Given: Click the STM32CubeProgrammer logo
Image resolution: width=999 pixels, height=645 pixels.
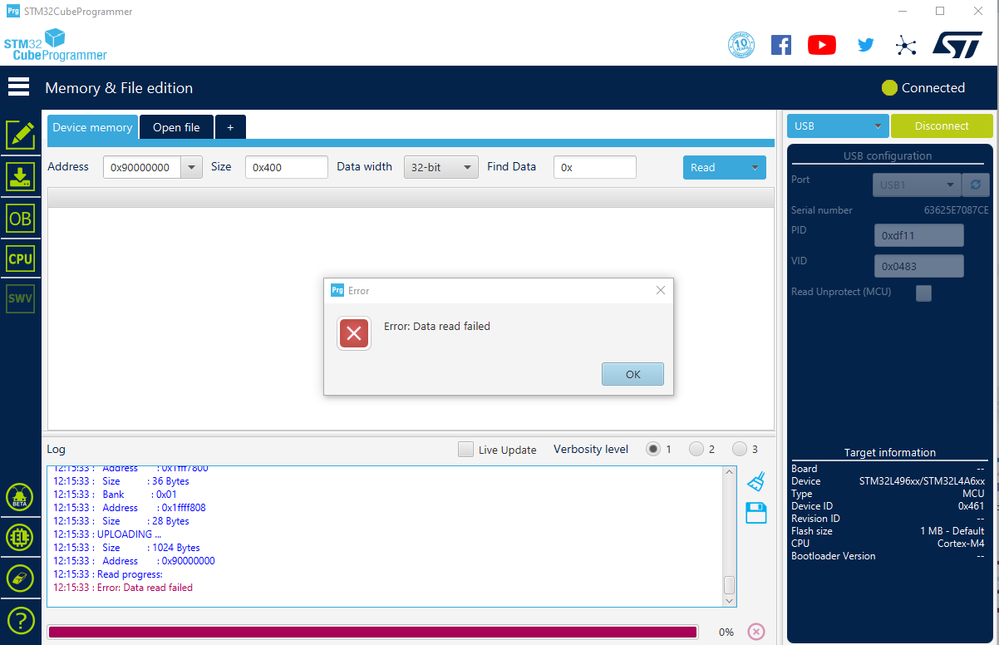Looking at the screenshot, I should click(55, 45).
